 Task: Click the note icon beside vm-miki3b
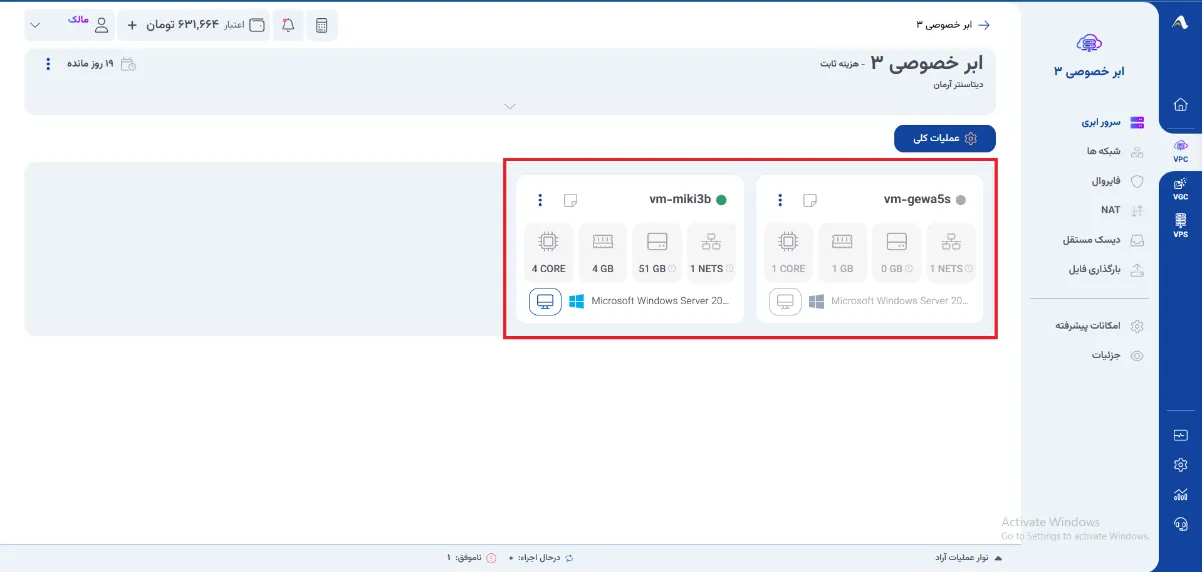pyautogui.click(x=570, y=200)
